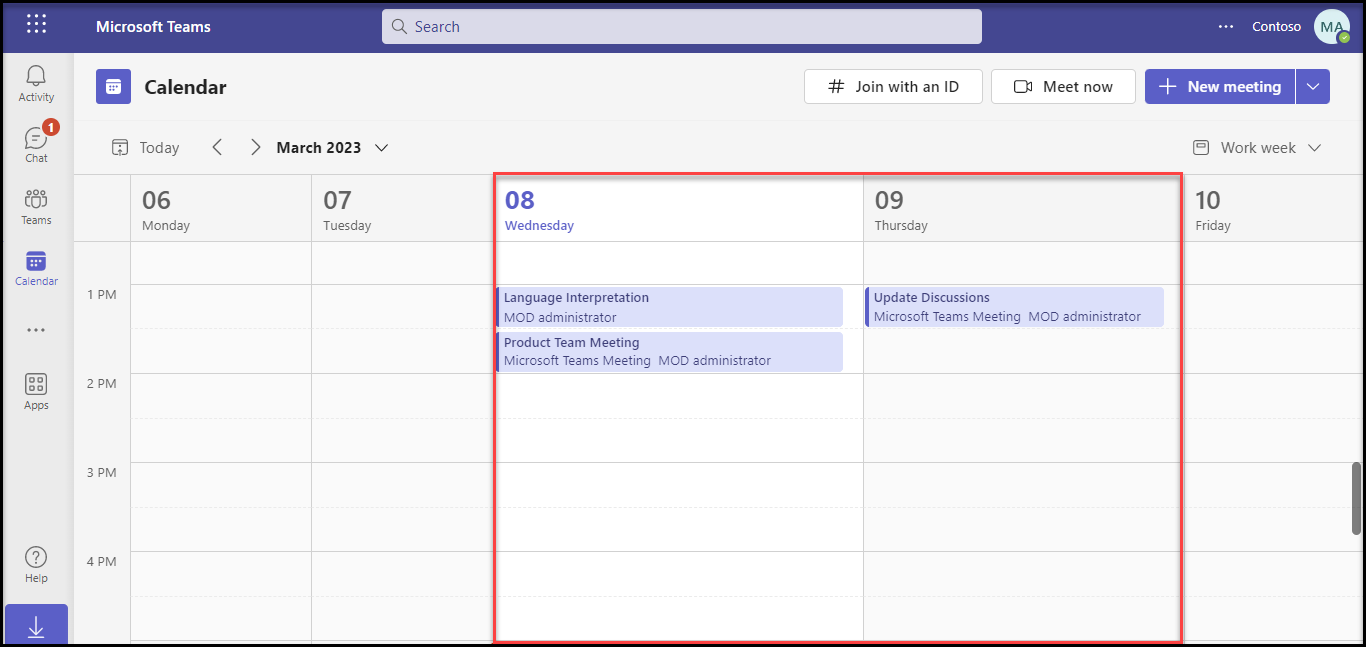
Task: Select the Calendar tab in sidebar
Action: [36, 268]
